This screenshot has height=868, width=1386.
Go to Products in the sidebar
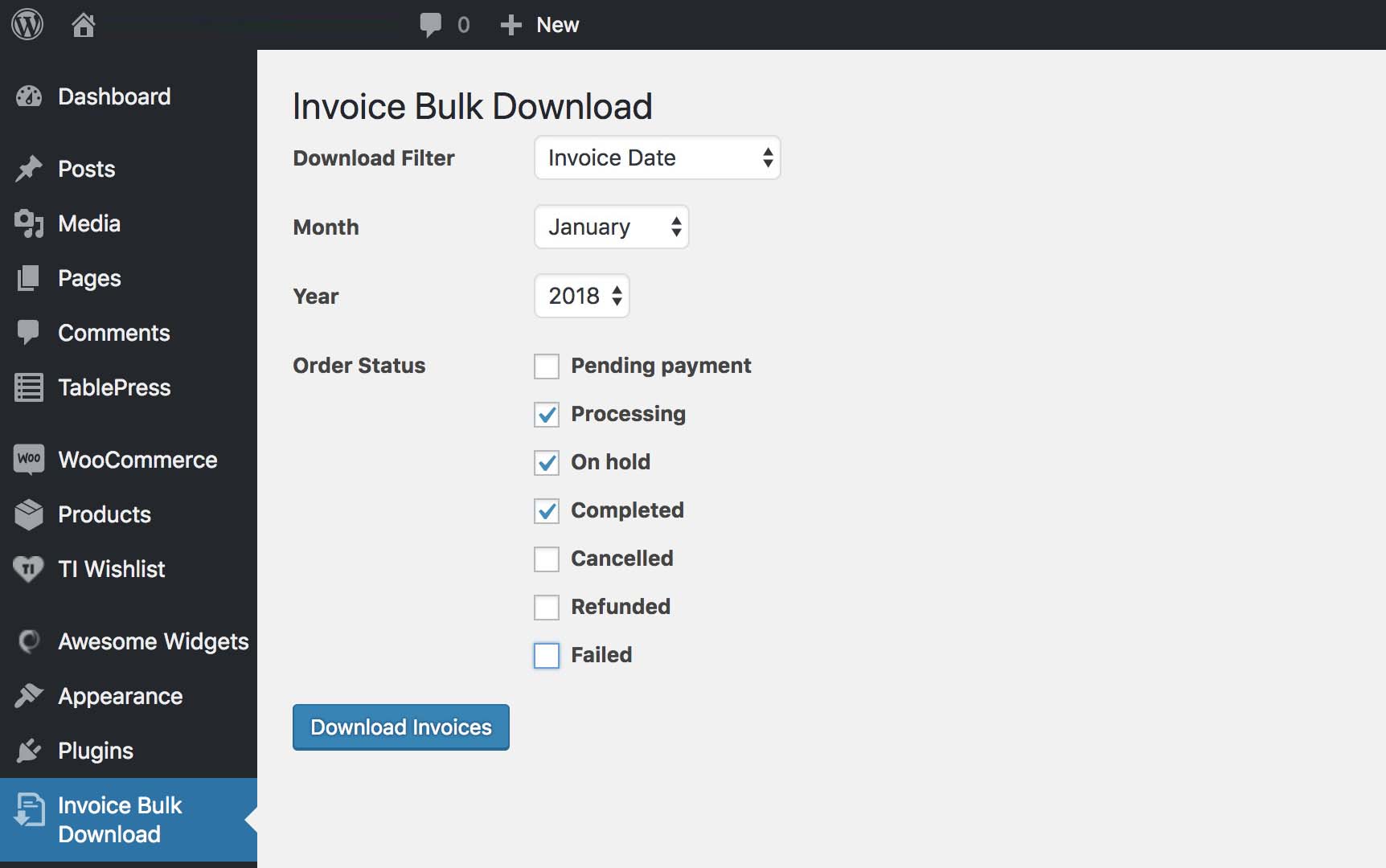tap(105, 514)
